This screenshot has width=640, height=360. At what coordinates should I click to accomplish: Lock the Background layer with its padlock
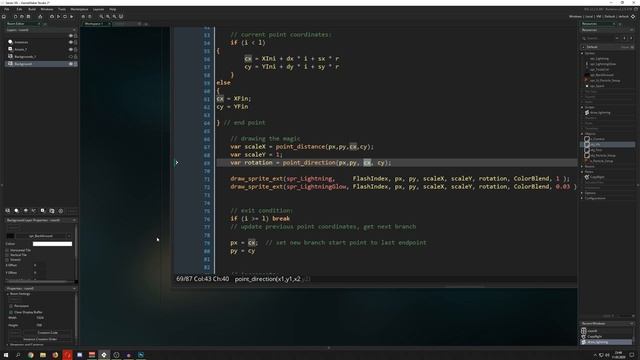coord(76,64)
